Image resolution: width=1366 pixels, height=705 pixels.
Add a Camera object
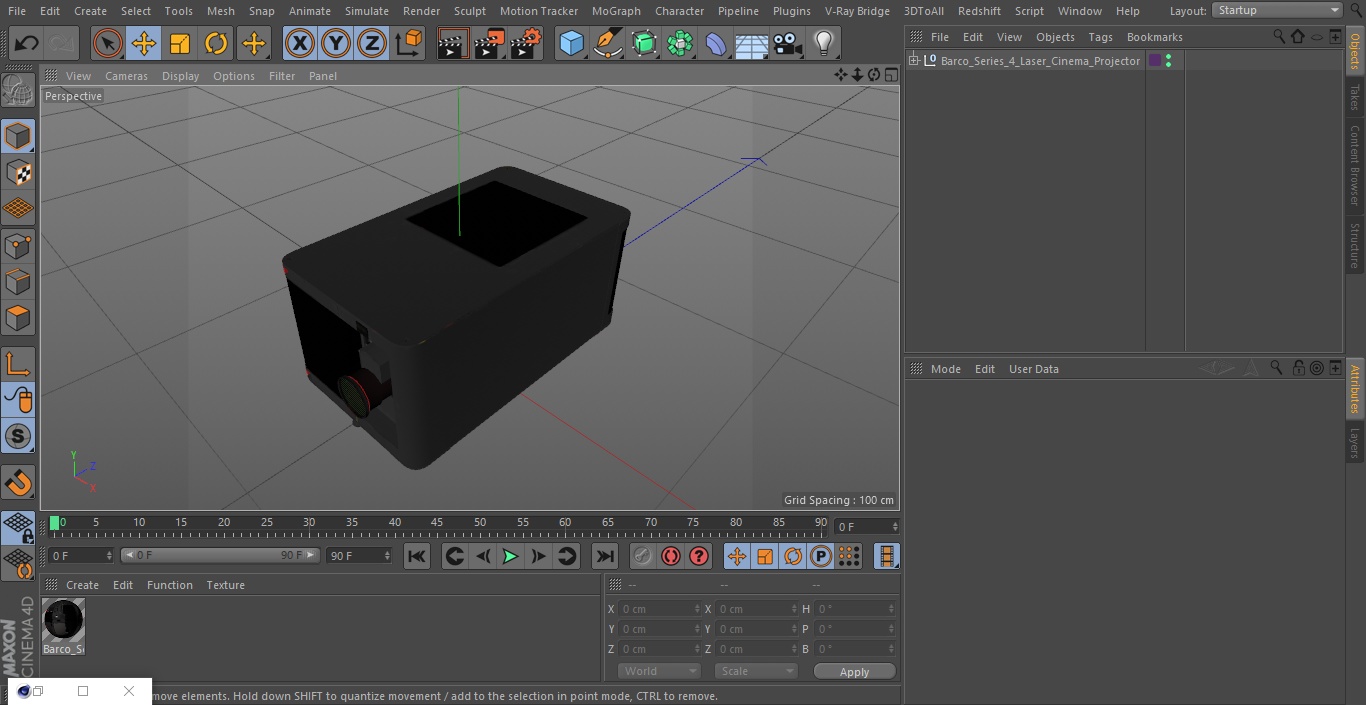coord(788,43)
